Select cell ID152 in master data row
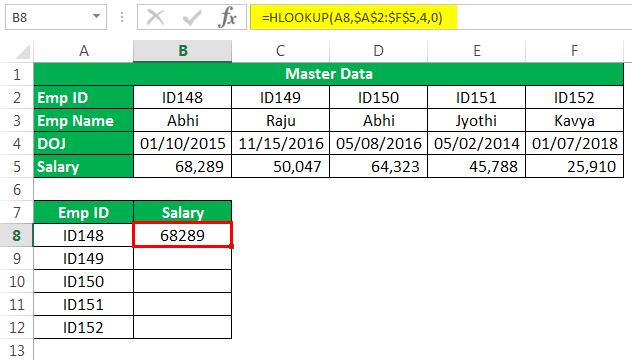Image resolution: width=632 pixels, height=360 pixels. (574, 97)
